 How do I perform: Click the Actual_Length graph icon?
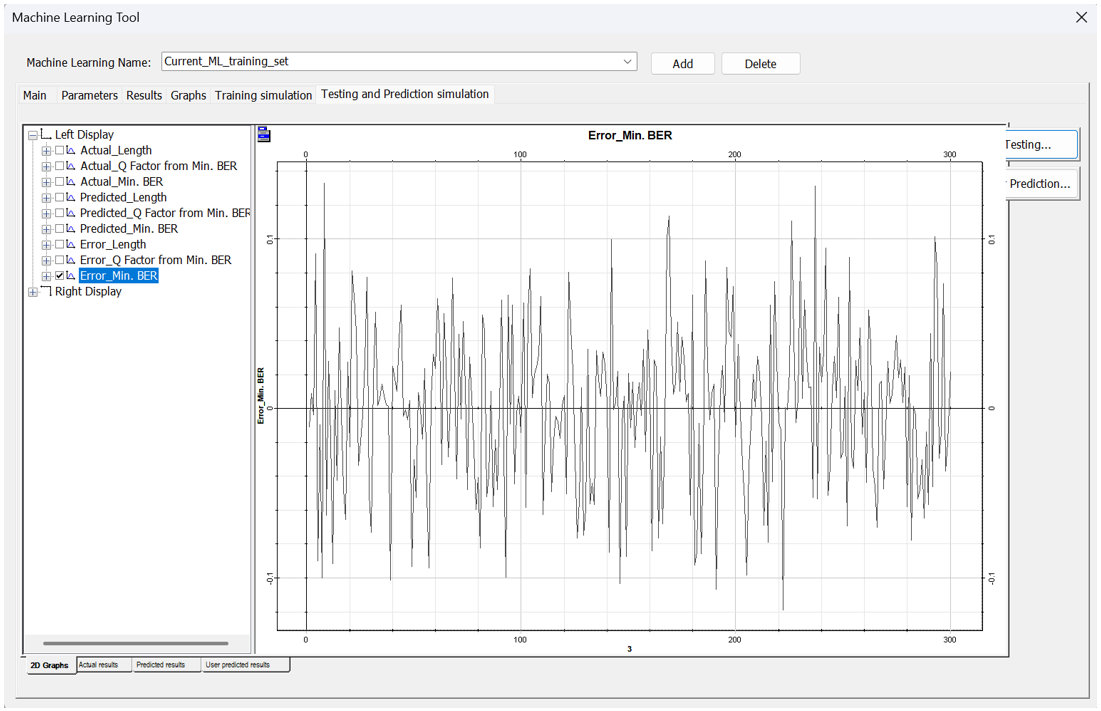click(x=72, y=151)
